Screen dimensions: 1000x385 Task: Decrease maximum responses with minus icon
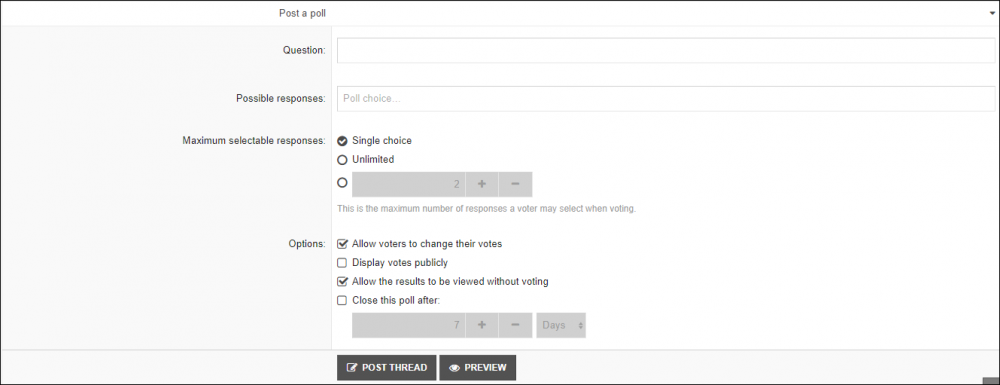(515, 184)
